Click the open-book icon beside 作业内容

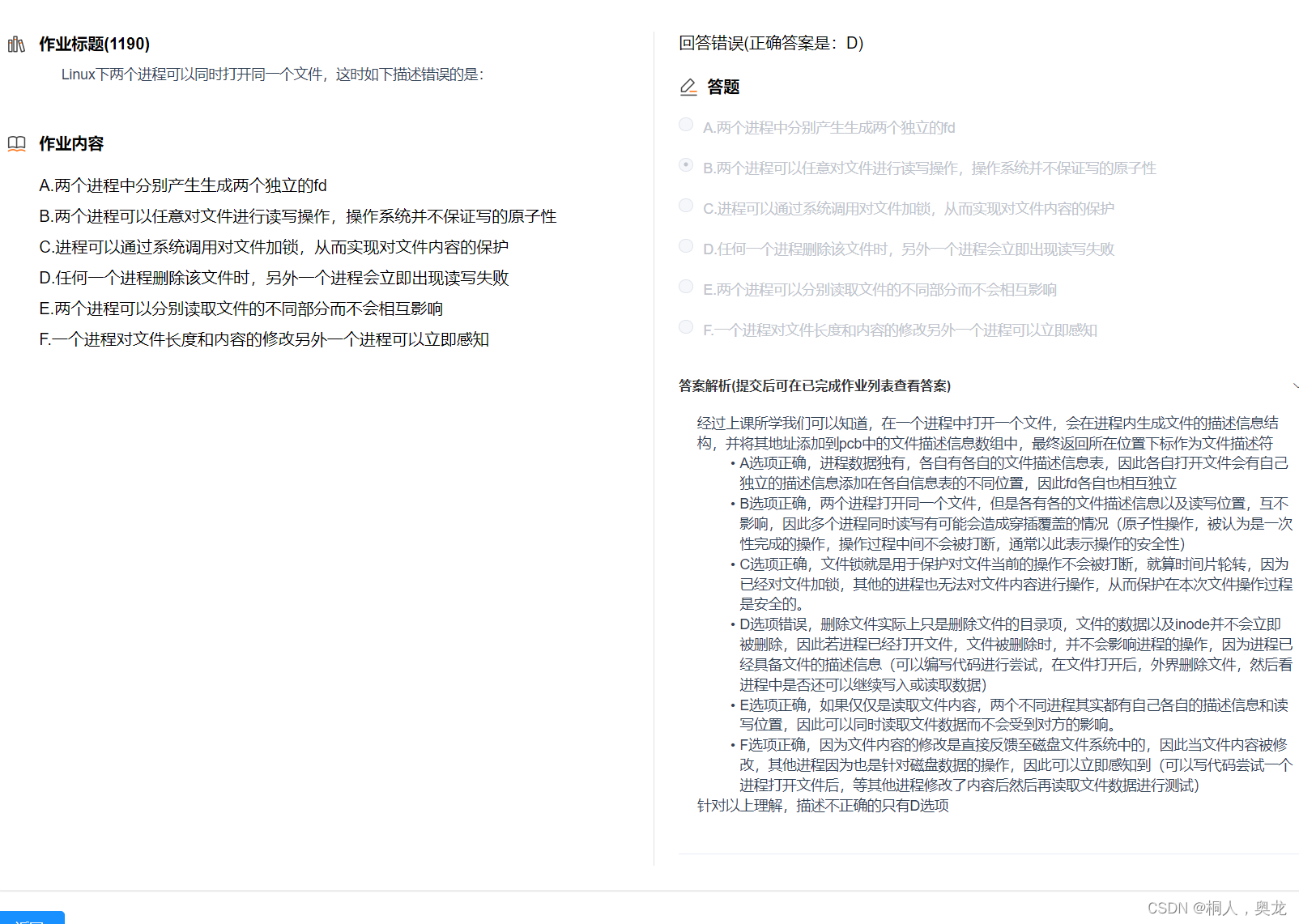tap(16, 144)
